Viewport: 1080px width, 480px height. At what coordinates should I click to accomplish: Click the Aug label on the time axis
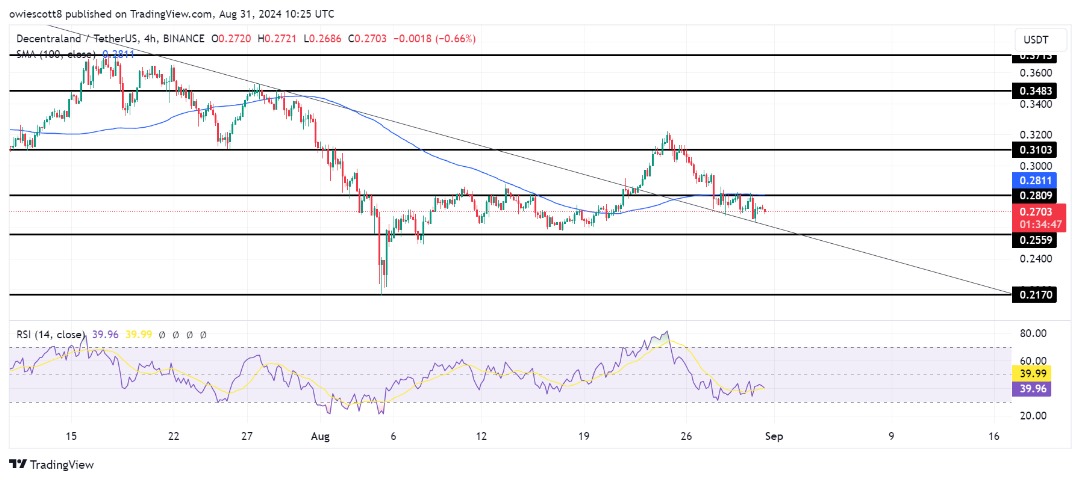[x=321, y=436]
